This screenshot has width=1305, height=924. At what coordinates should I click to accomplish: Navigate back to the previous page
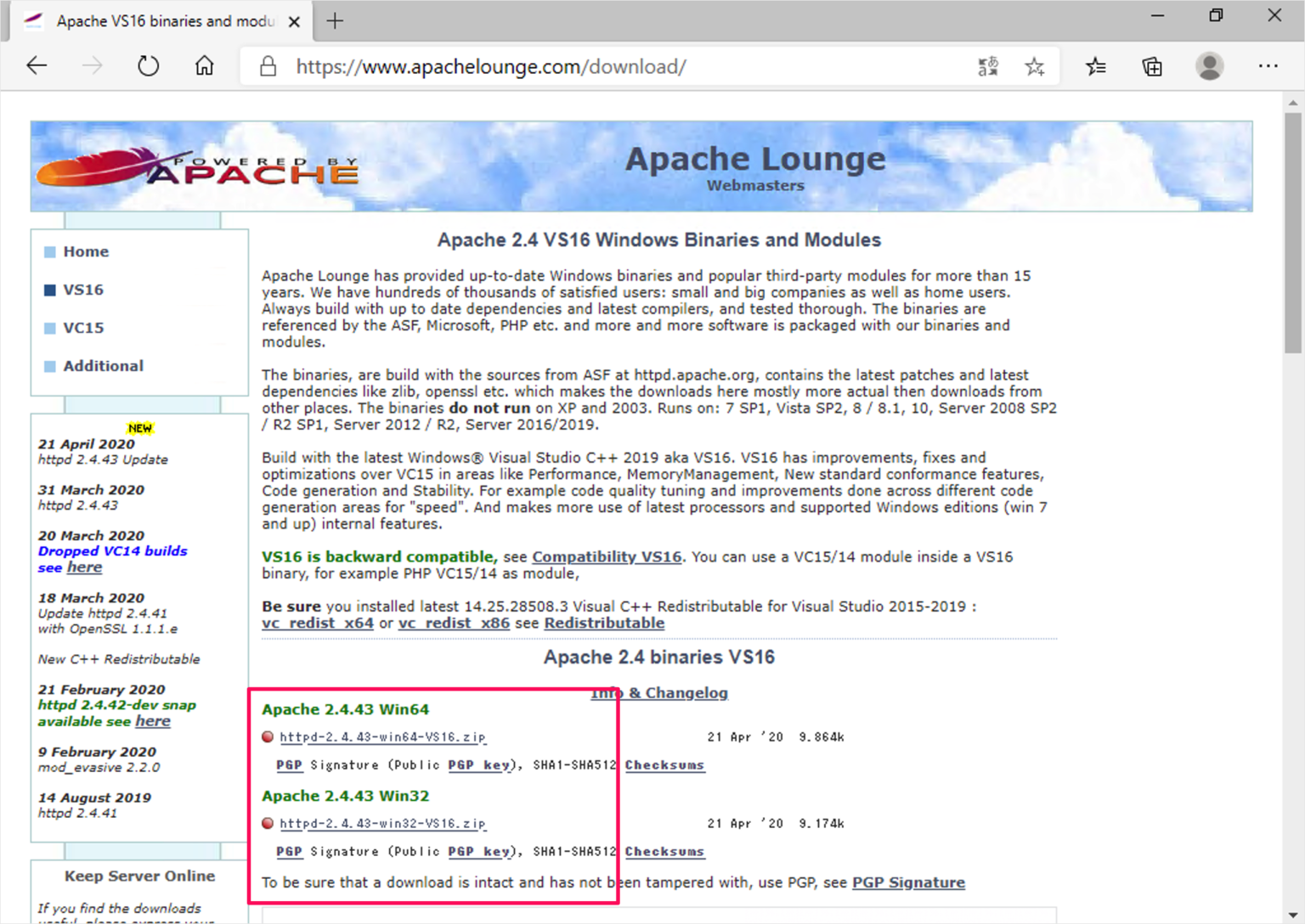tap(36, 65)
